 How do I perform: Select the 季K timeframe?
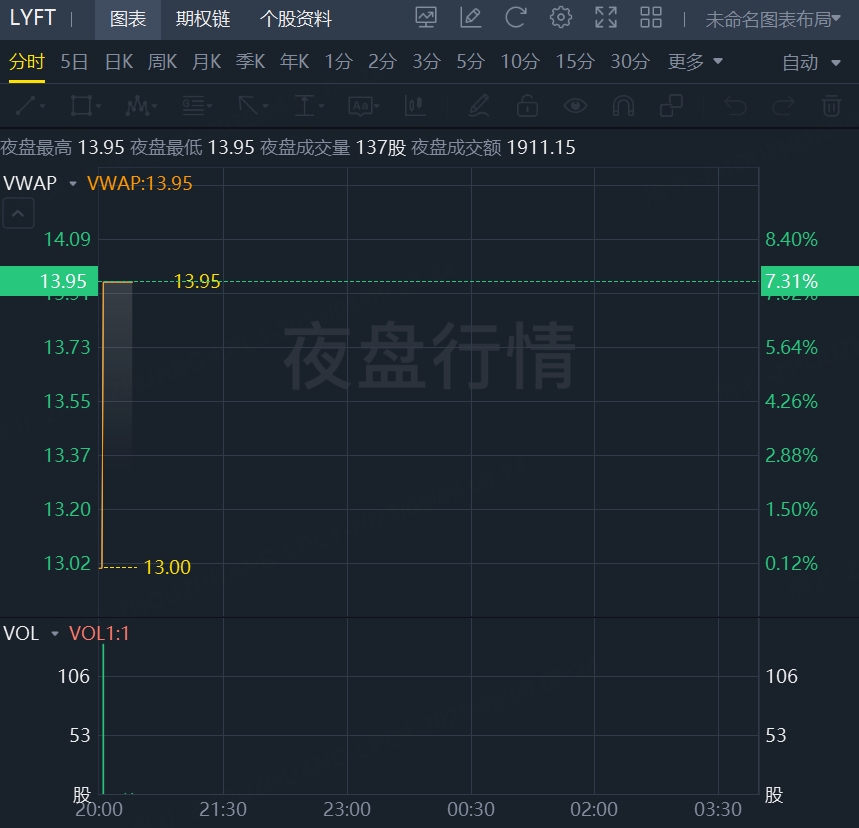click(250, 61)
